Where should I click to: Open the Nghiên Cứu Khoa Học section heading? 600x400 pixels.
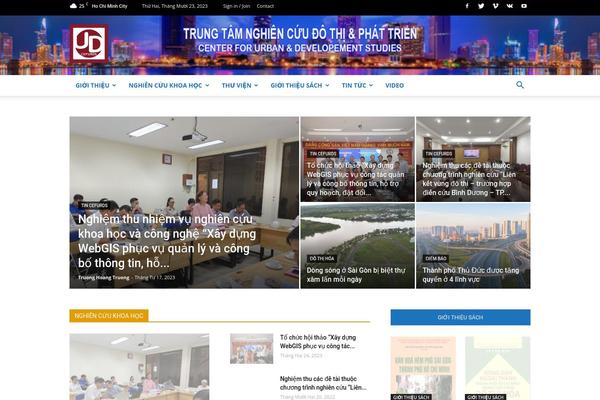[x=109, y=316]
